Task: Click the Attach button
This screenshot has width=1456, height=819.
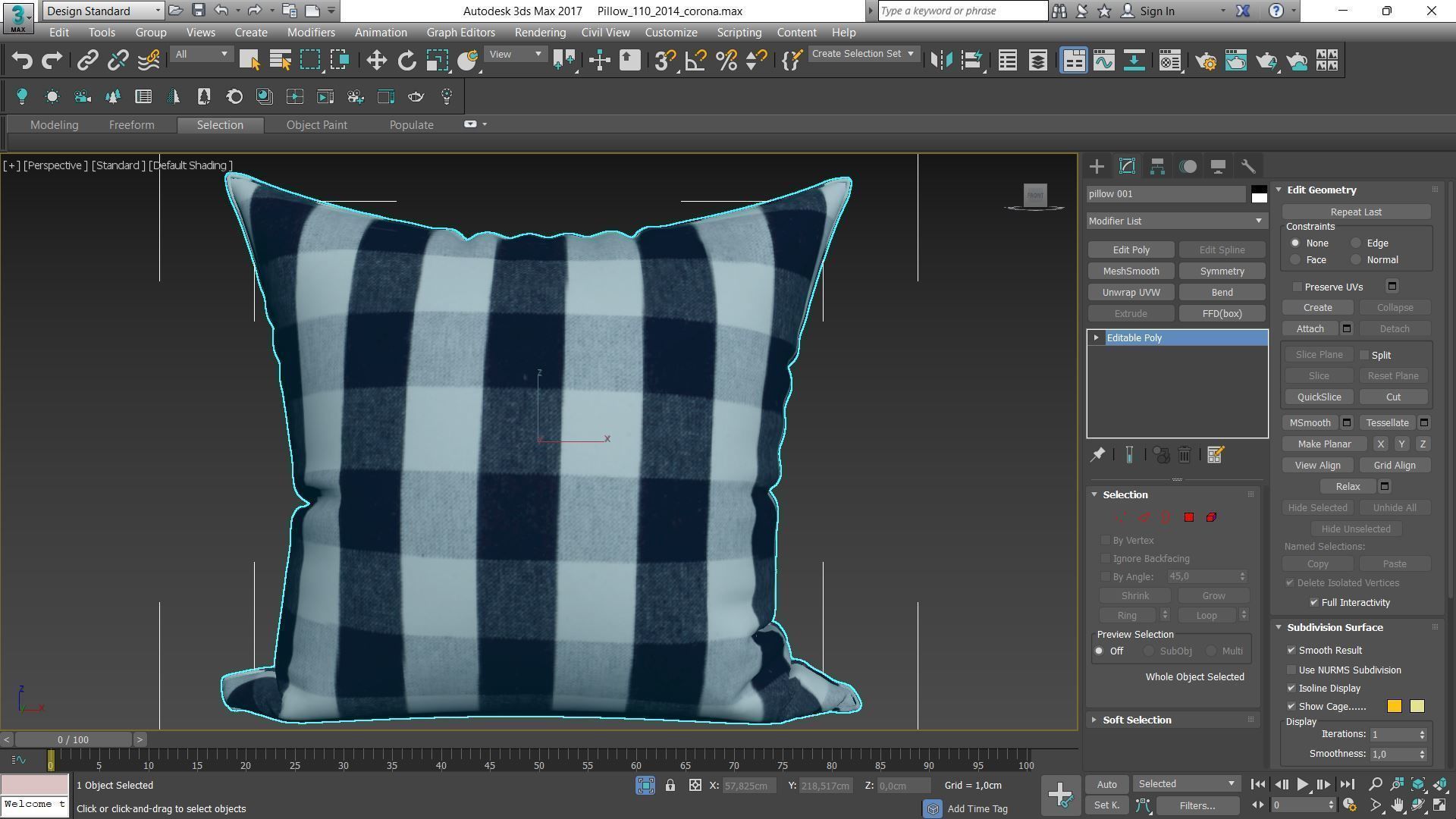Action: click(1310, 329)
